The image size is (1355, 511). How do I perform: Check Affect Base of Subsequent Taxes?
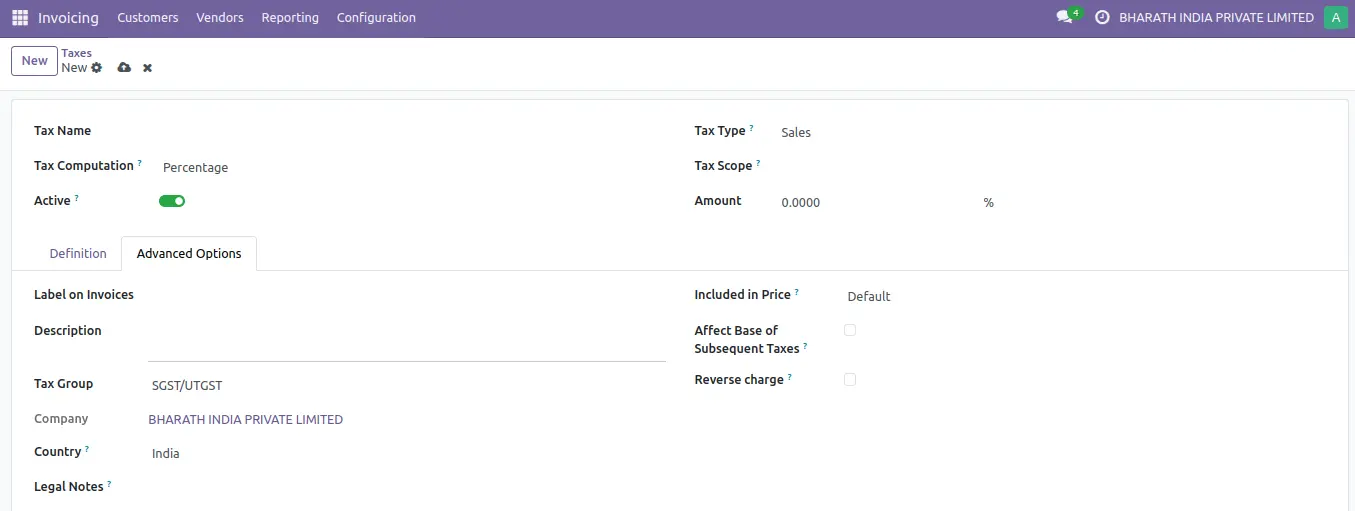[x=850, y=330]
